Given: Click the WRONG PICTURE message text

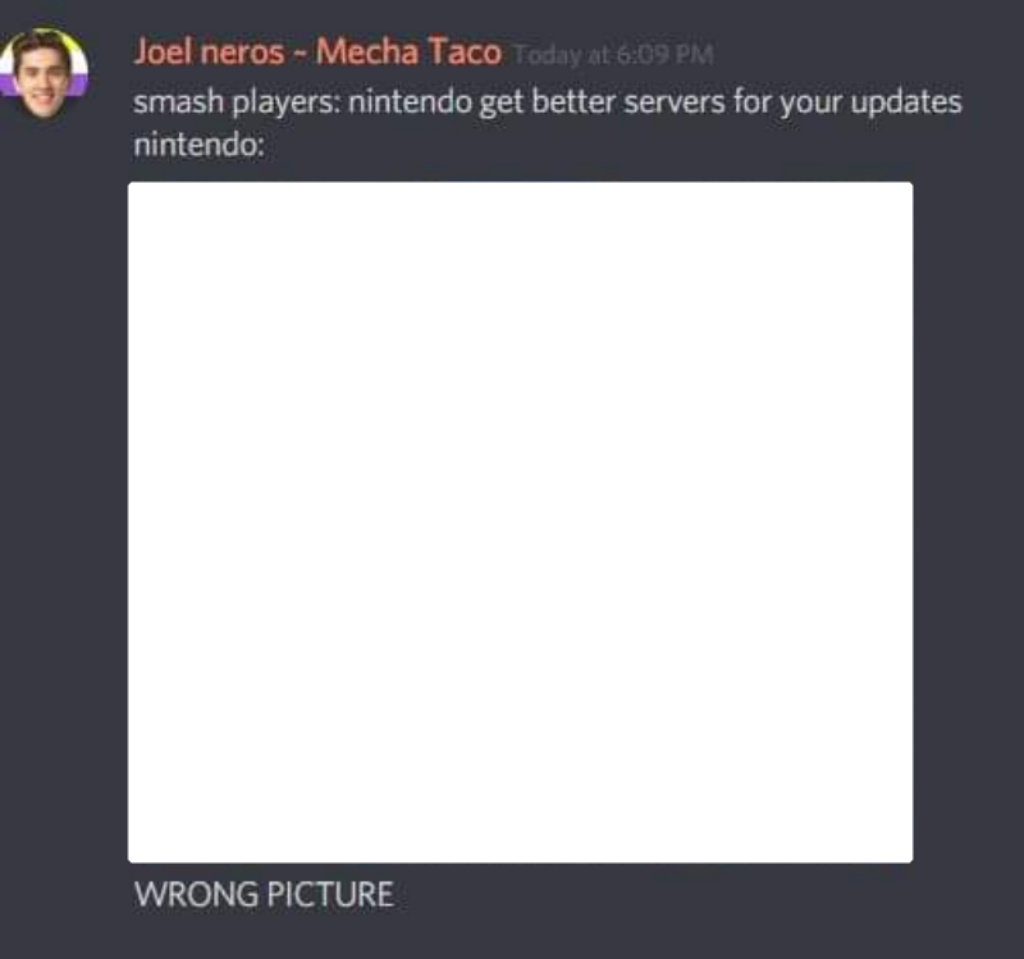Looking at the screenshot, I should tap(264, 894).
